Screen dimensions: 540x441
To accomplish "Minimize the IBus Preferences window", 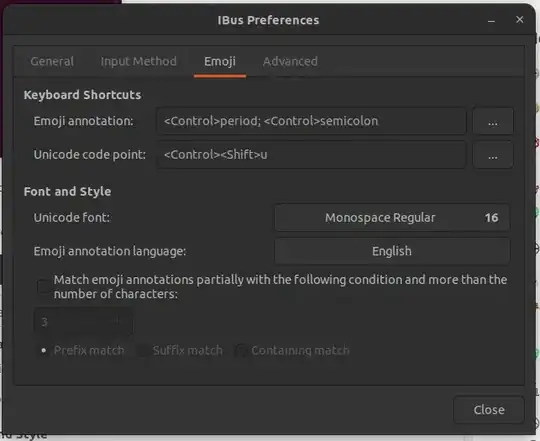I will pyautogui.click(x=491, y=21).
